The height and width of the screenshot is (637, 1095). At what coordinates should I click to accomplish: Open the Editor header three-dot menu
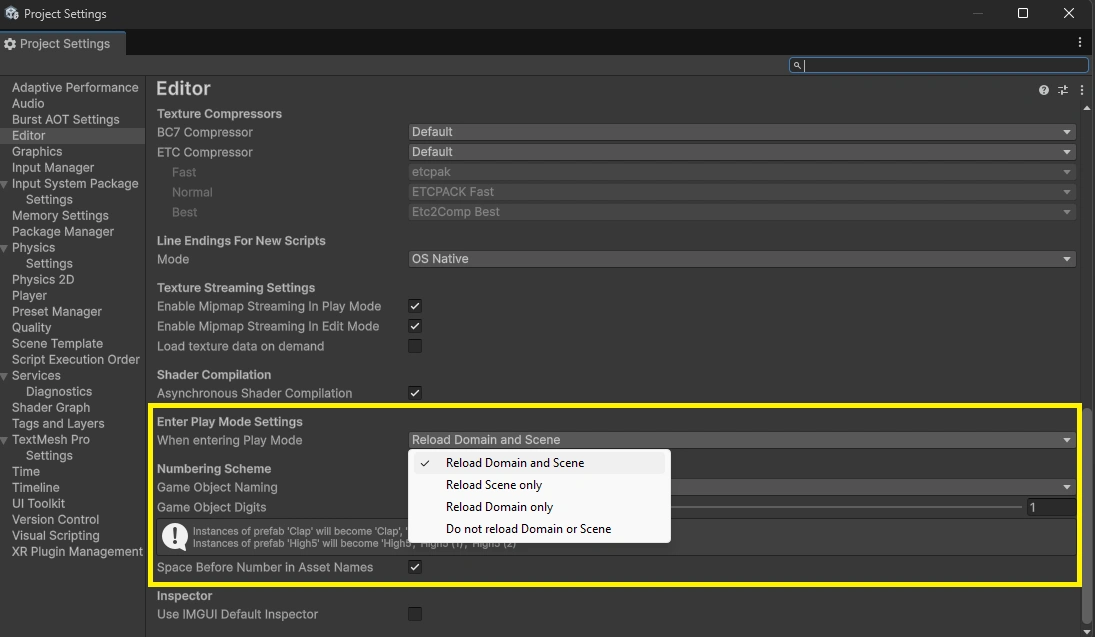tap(1081, 90)
